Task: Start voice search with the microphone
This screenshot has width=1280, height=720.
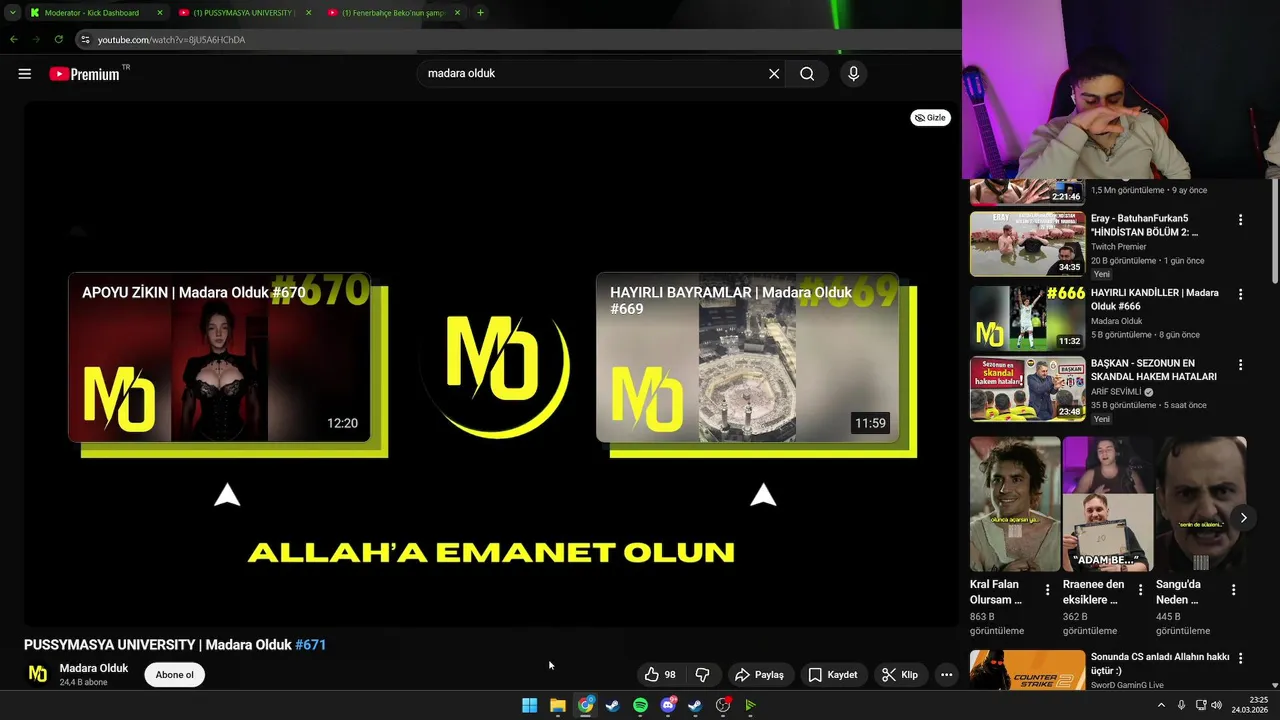Action: 853,74
